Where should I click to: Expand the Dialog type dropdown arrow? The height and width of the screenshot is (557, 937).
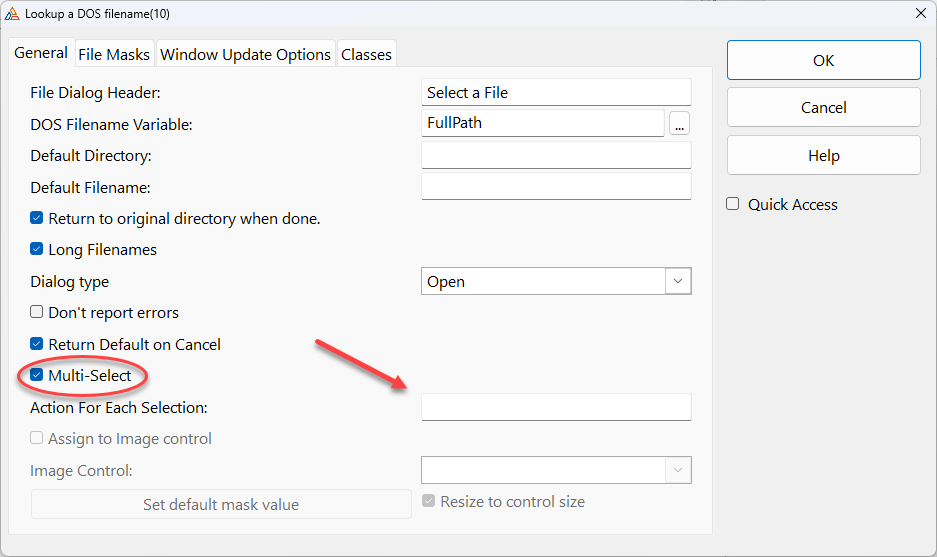(x=678, y=281)
